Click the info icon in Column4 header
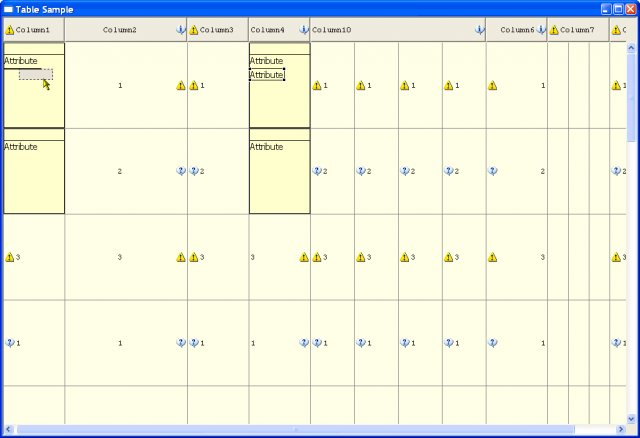Viewport: 640px width, 438px height. tap(304, 29)
